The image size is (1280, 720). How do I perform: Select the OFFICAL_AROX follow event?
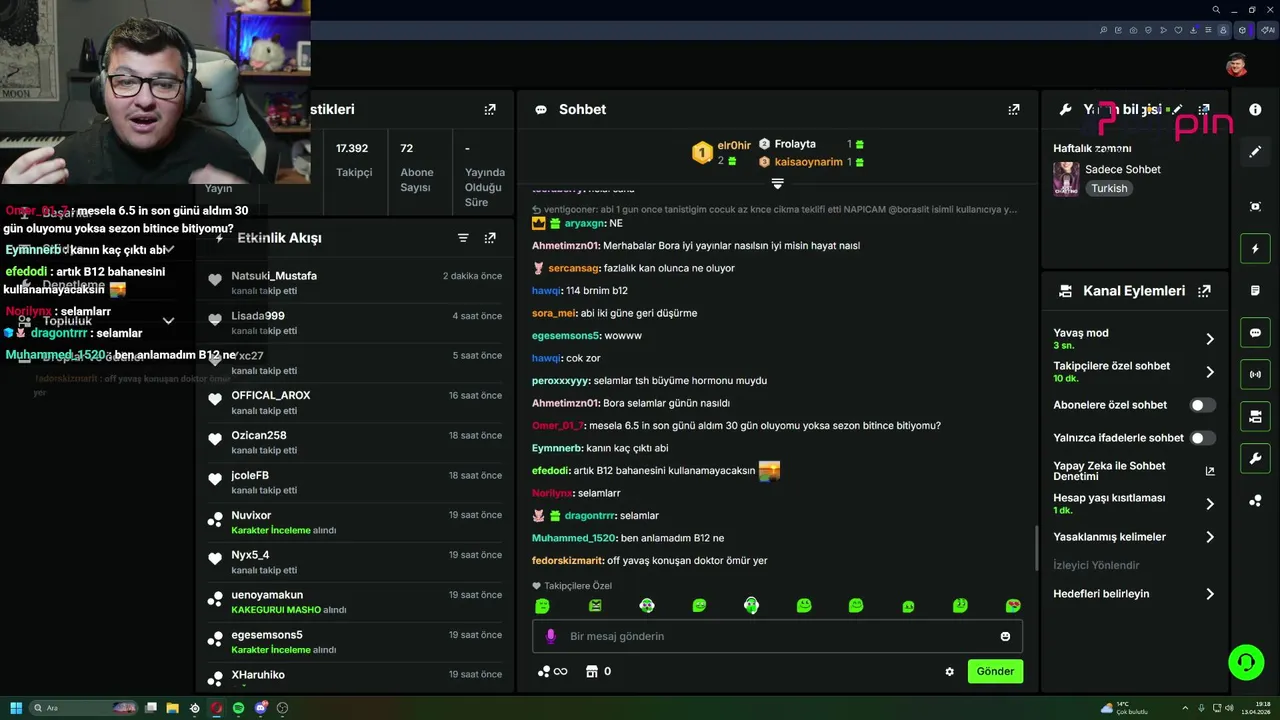pyautogui.click(x=355, y=403)
